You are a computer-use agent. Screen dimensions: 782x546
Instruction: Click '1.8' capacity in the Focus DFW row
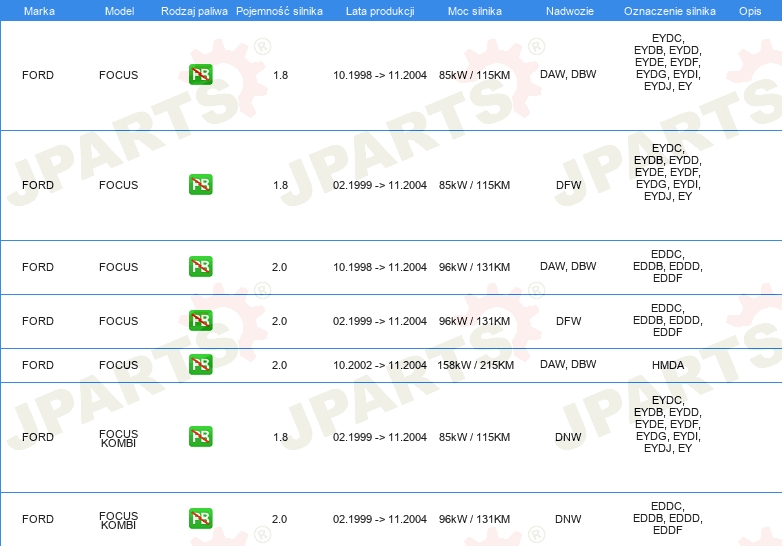pos(280,185)
